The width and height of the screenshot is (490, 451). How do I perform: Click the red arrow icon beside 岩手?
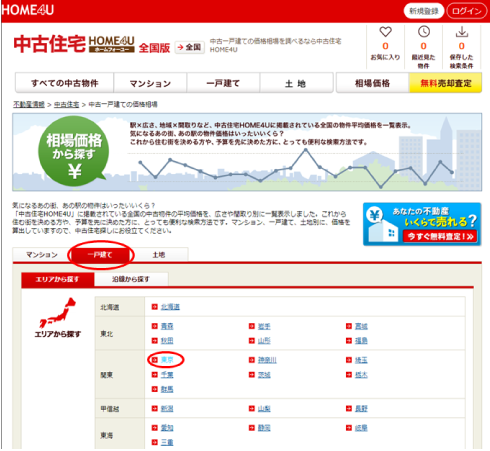252,326
